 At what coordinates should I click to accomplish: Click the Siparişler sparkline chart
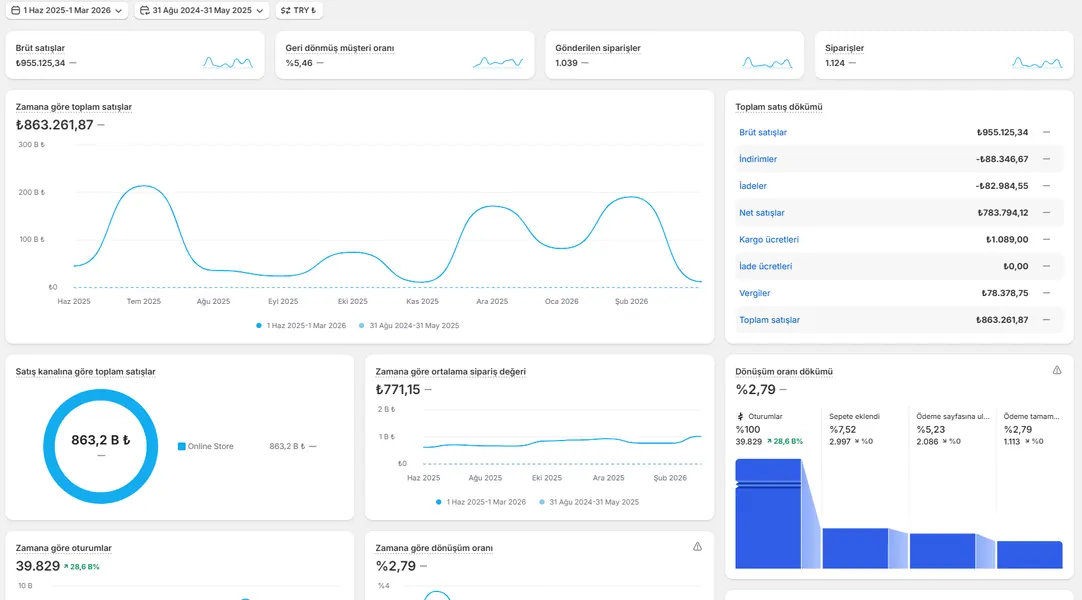[1037, 63]
